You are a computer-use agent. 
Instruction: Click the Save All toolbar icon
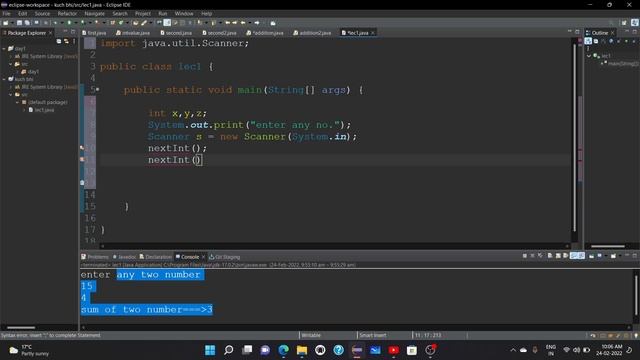point(27,23)
